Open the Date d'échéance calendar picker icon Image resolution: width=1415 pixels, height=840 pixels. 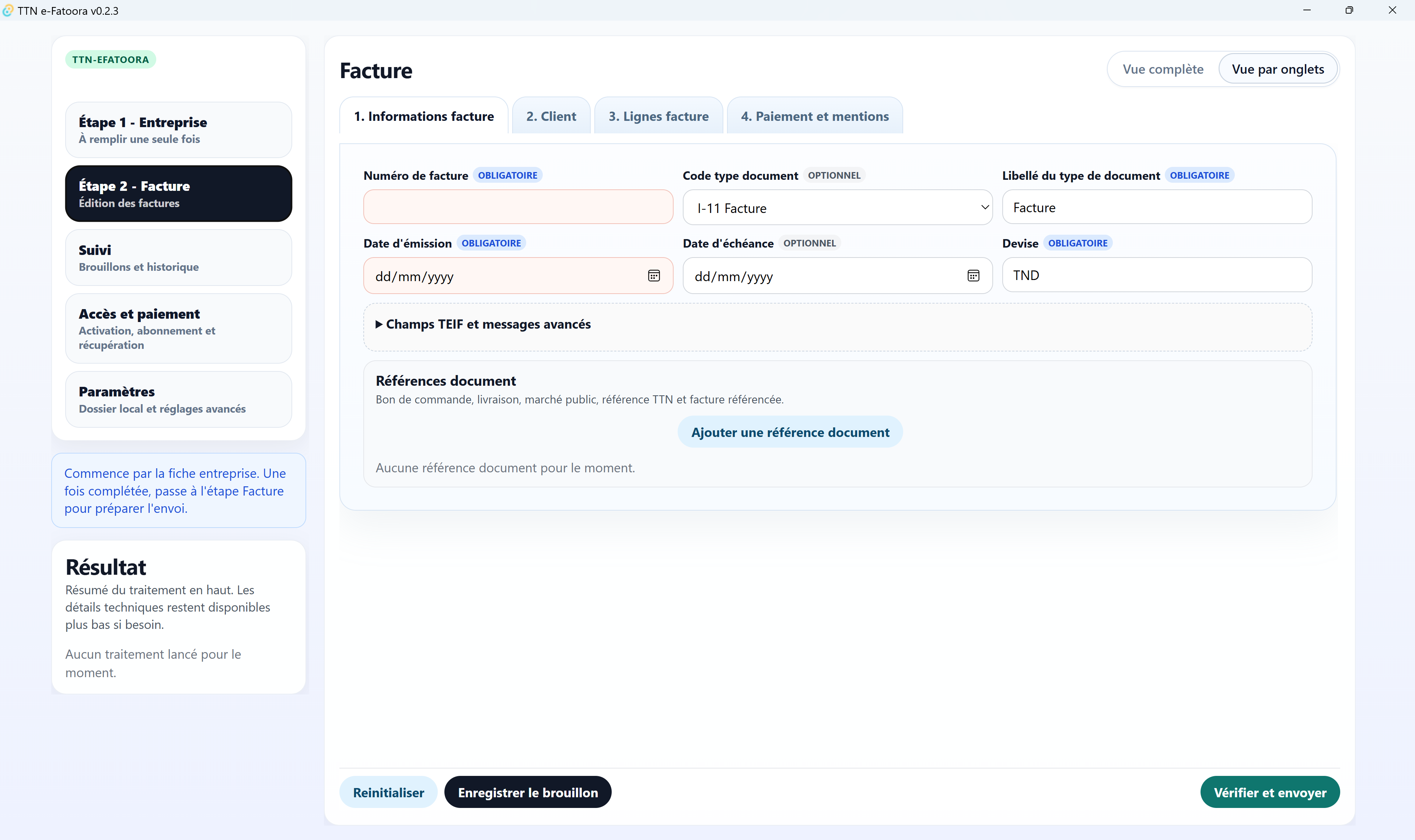tap(973, 276)
